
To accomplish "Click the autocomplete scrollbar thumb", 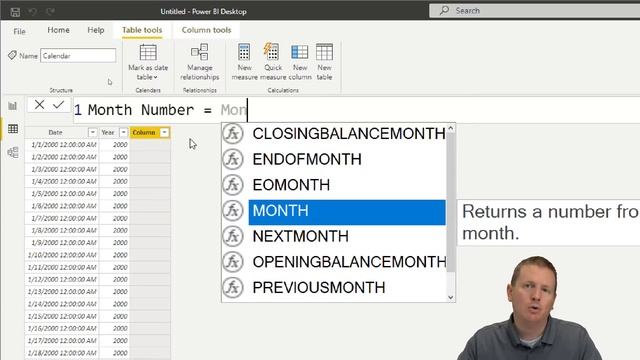I will (451, 202).
